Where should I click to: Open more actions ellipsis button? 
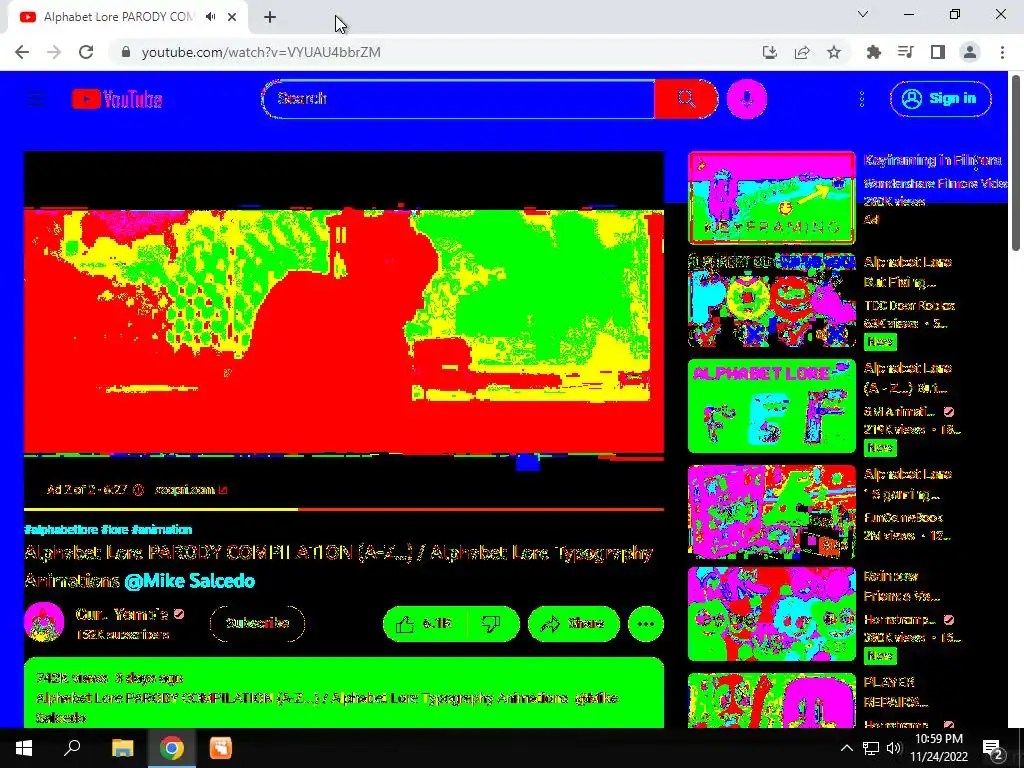coord(646,624)
